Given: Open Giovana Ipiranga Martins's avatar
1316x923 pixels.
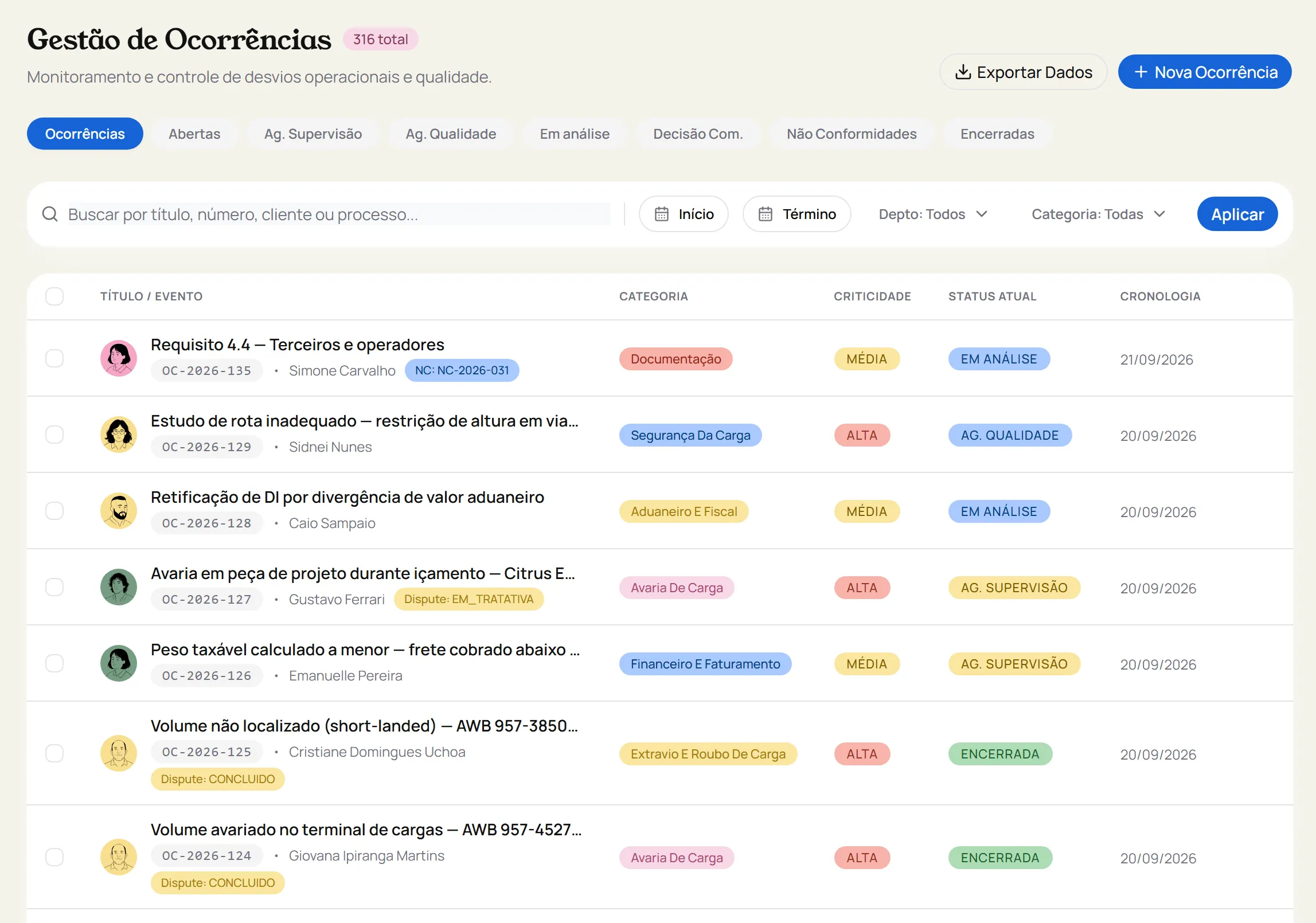Looking at the screenshot, I should [119, 857].
